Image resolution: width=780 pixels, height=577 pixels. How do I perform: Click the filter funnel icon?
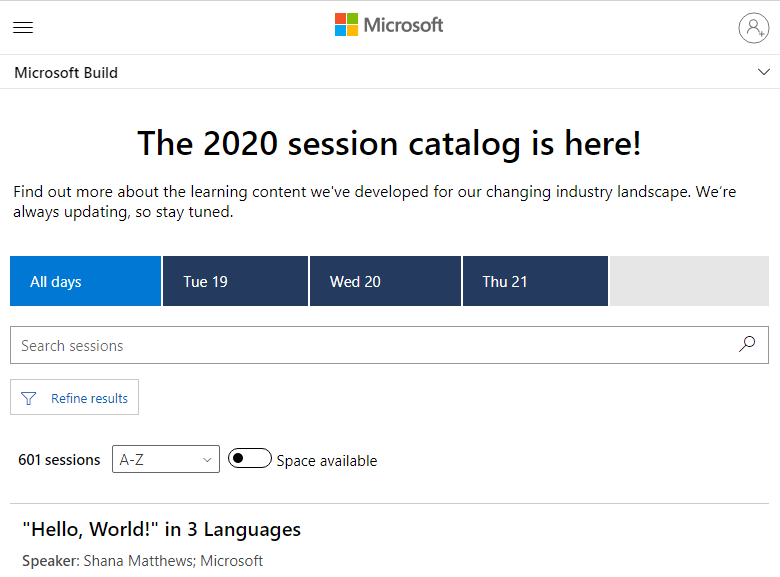[28, 398]
